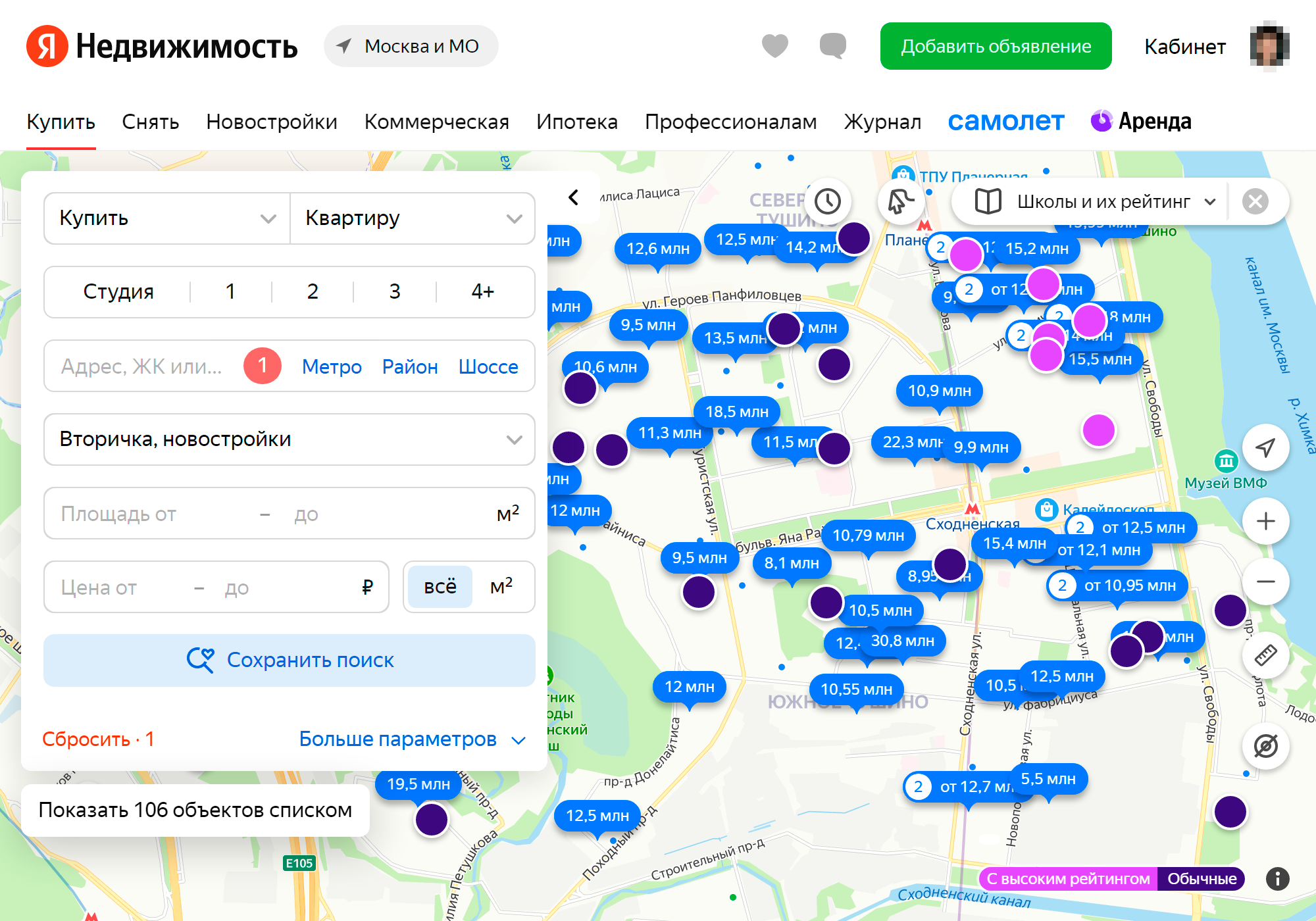1316x921 pixels.
Task: Open the 30,8 млн listing marker
Action: [903, 641]
